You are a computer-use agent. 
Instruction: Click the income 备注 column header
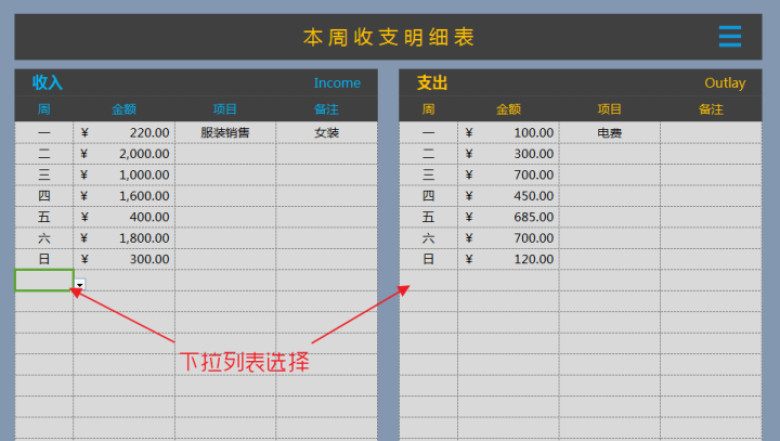click(x=326, y=109)
